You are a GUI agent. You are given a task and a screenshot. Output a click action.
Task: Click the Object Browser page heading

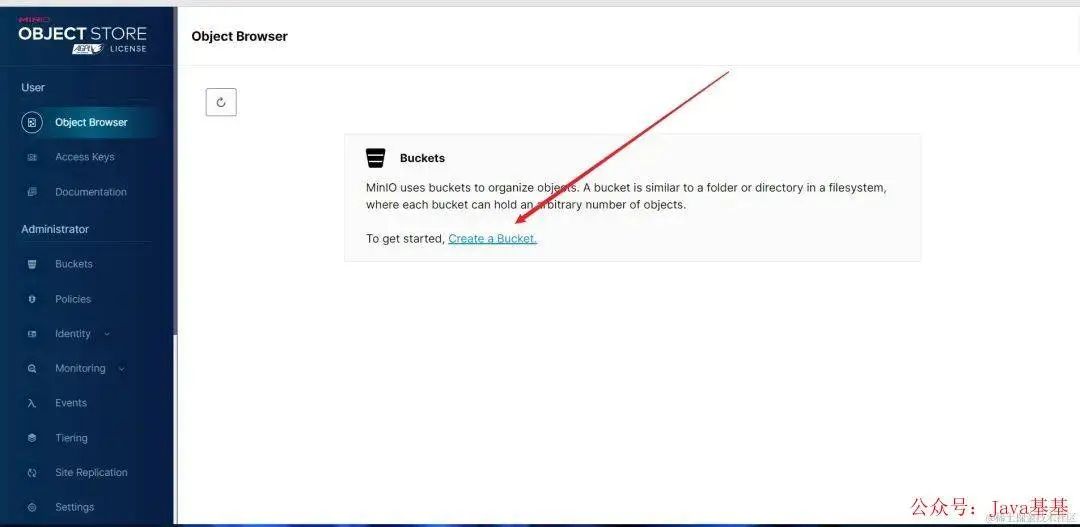point(240,37)
